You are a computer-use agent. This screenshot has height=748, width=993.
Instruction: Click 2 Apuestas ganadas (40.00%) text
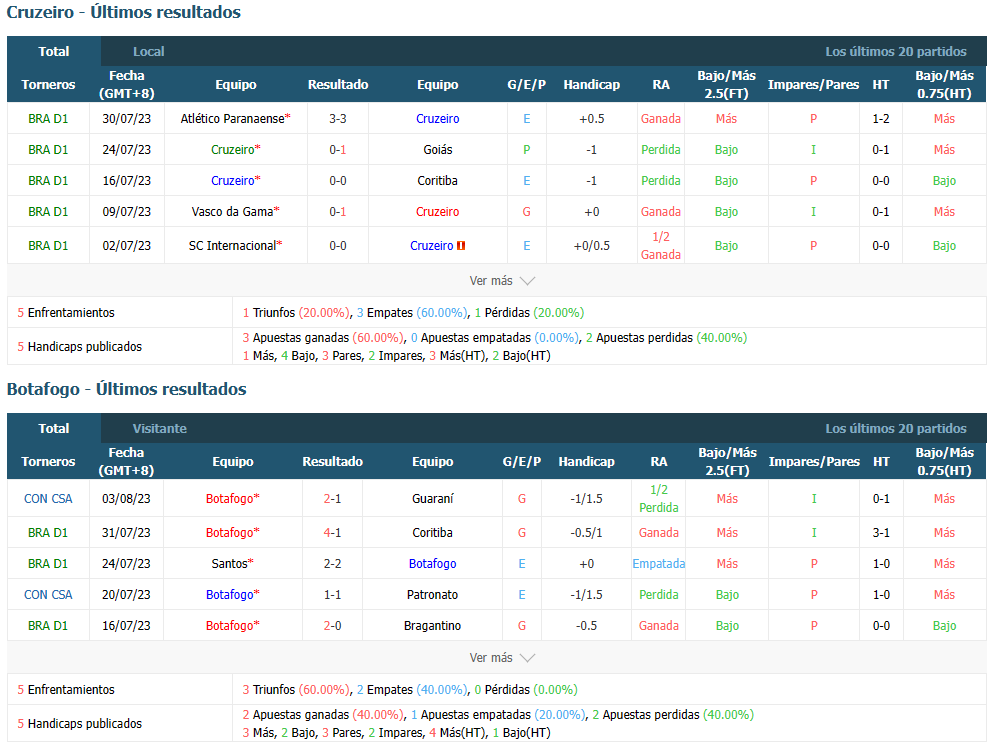coord(323,714)
